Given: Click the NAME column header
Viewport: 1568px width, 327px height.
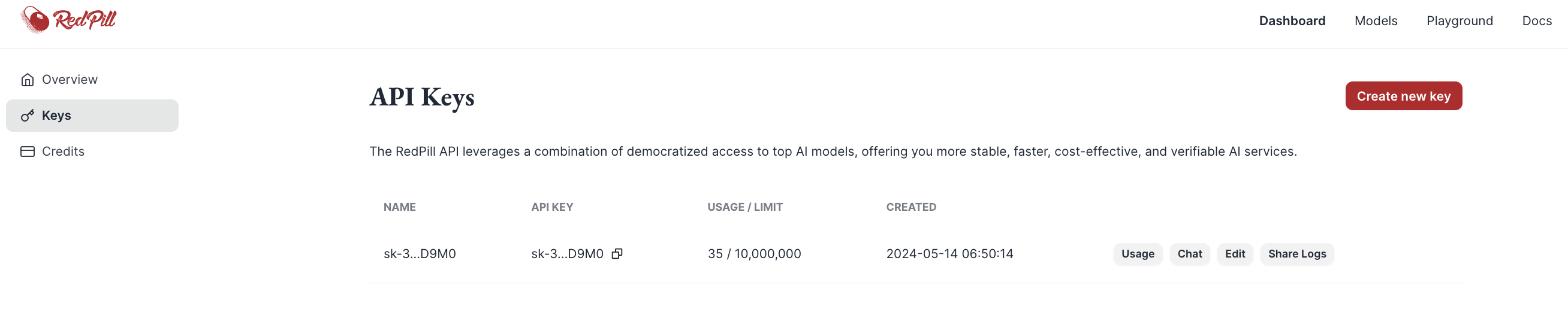Looking at the screenshot, I should click(x=399, y=207).
